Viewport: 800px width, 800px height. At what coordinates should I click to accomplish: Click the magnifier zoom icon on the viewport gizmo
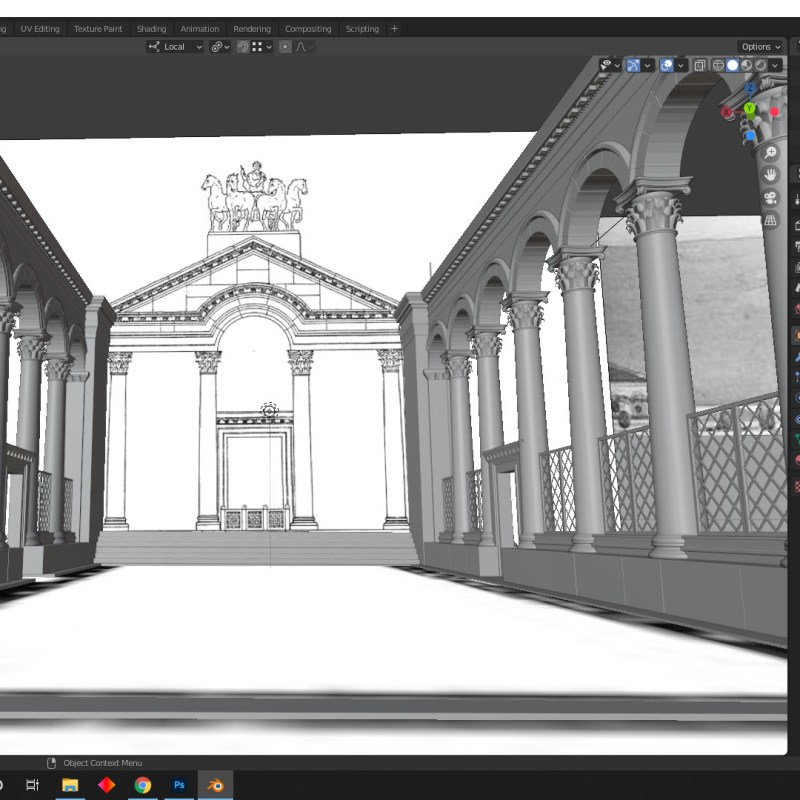tap(770, 152)
